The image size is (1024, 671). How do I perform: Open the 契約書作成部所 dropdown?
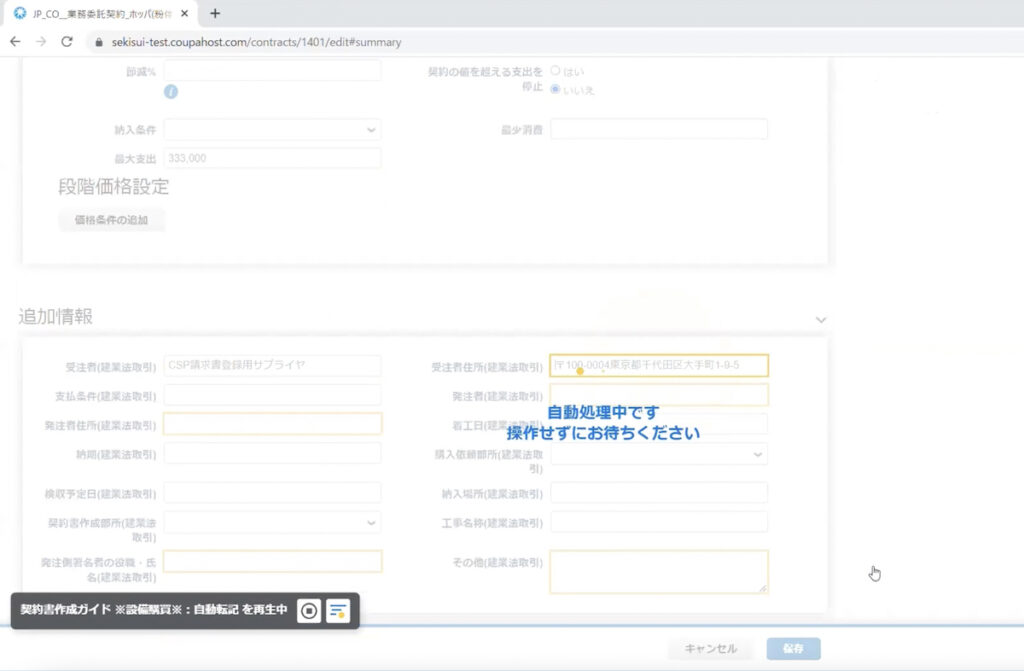click(x=272, y=522)
